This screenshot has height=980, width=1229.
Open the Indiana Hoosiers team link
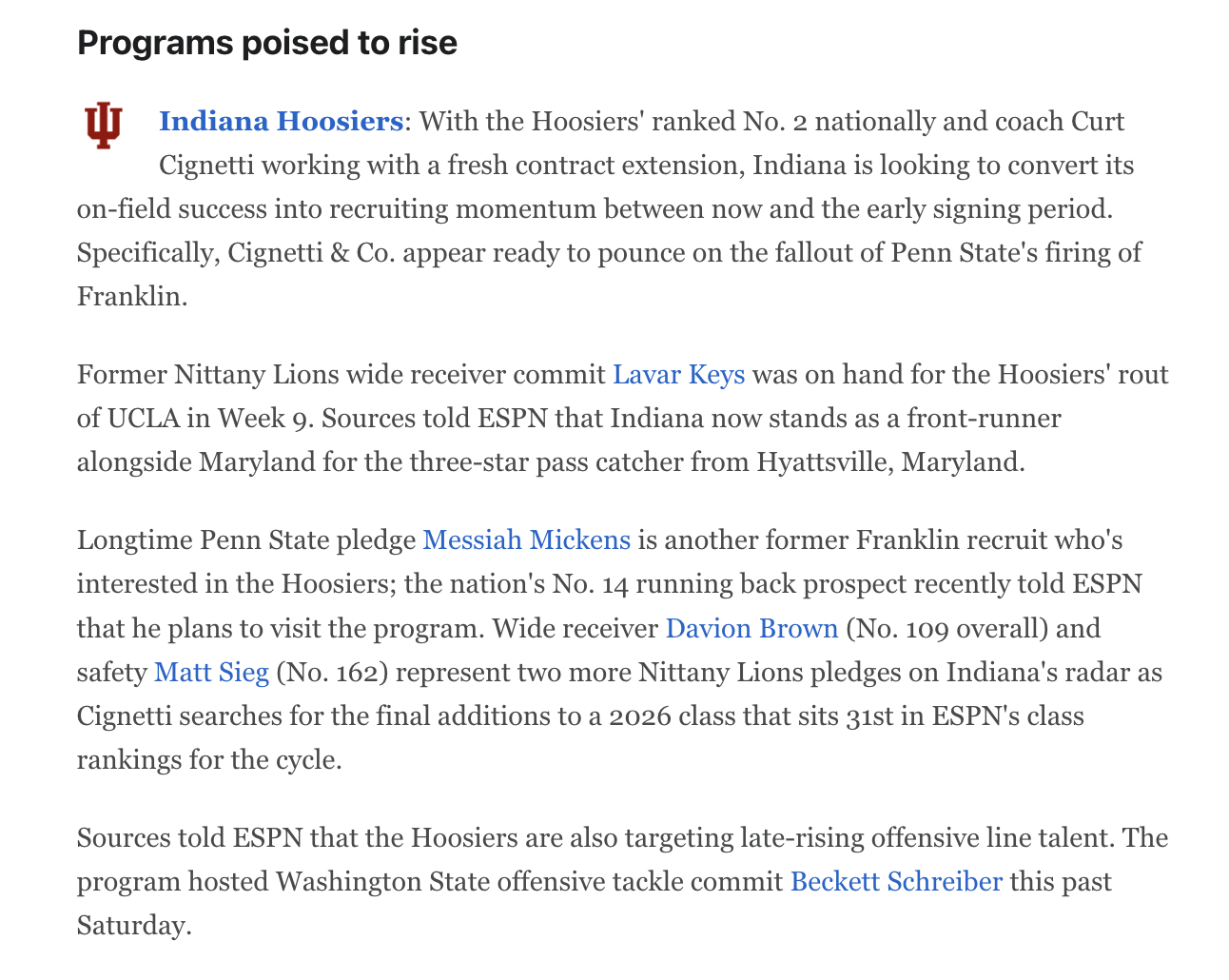coord(281,122)
